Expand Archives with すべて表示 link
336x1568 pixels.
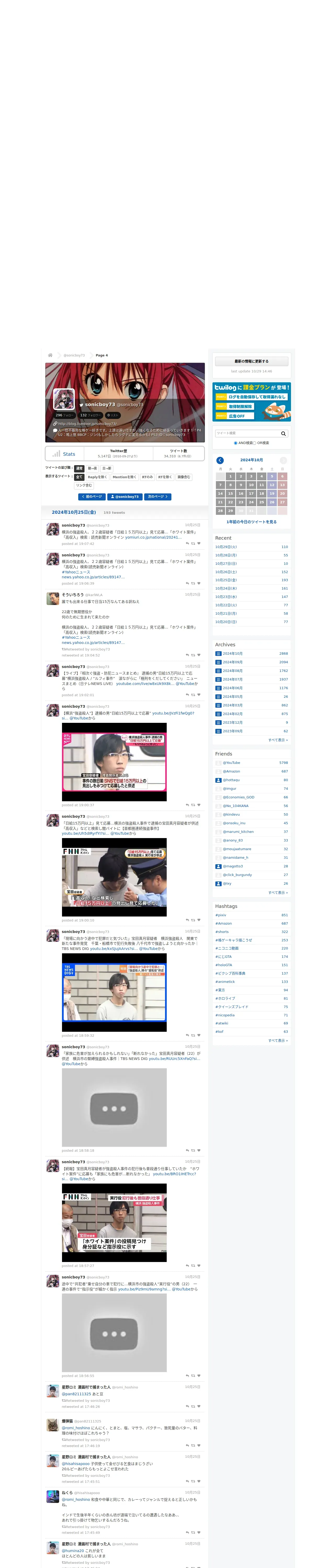point(278,740)
